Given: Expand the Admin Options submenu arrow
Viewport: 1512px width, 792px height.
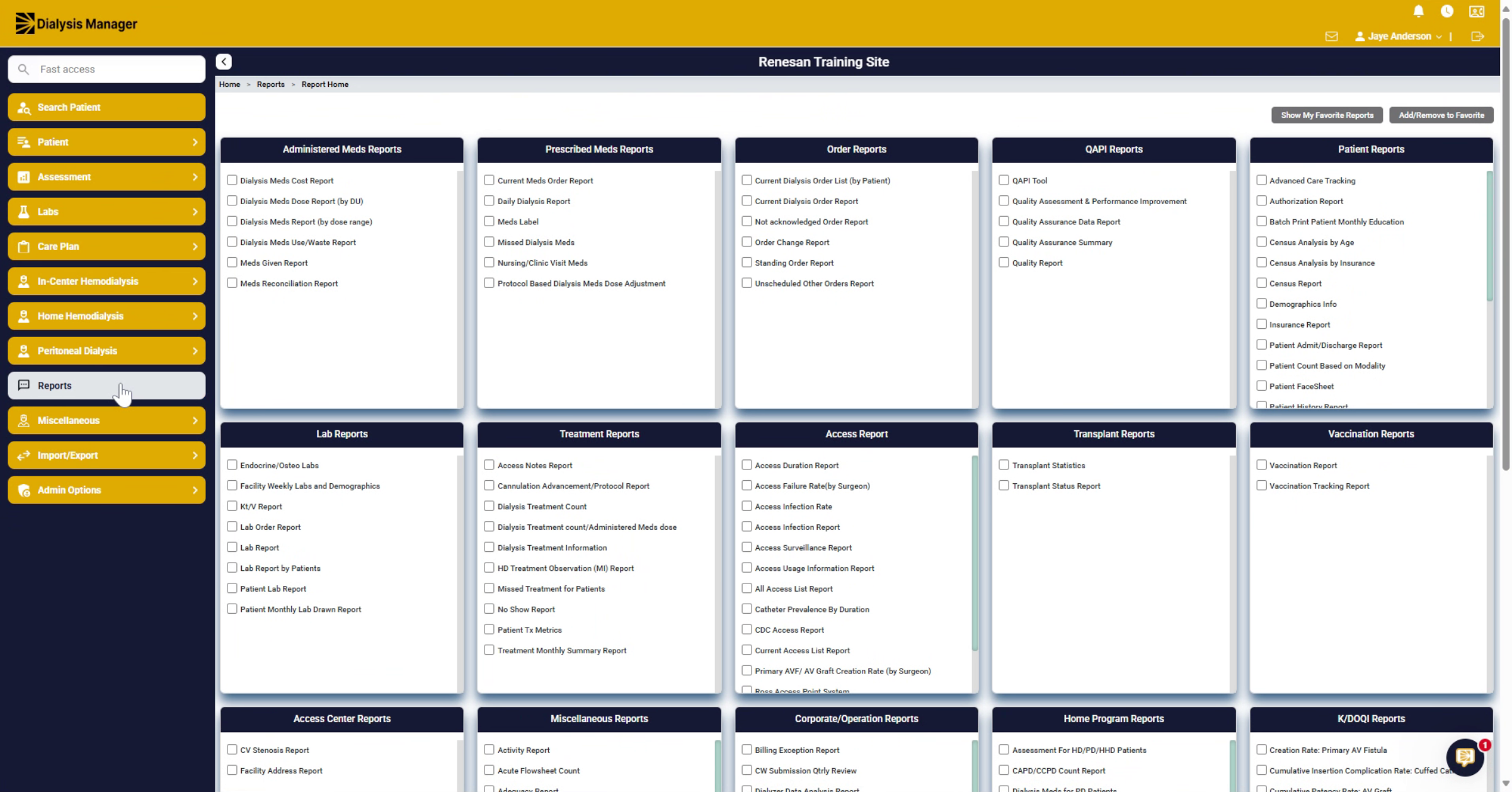Looking at the screenshot, I should 195,490.
